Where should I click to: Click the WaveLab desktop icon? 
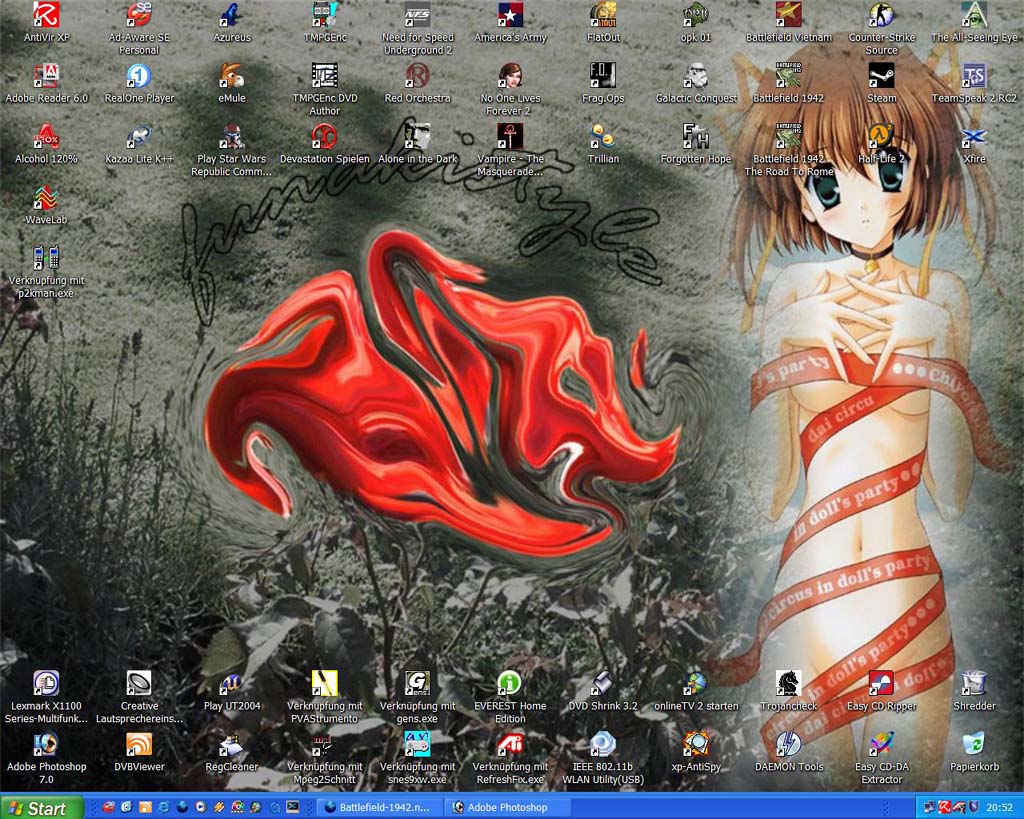[x=46, y=197]
